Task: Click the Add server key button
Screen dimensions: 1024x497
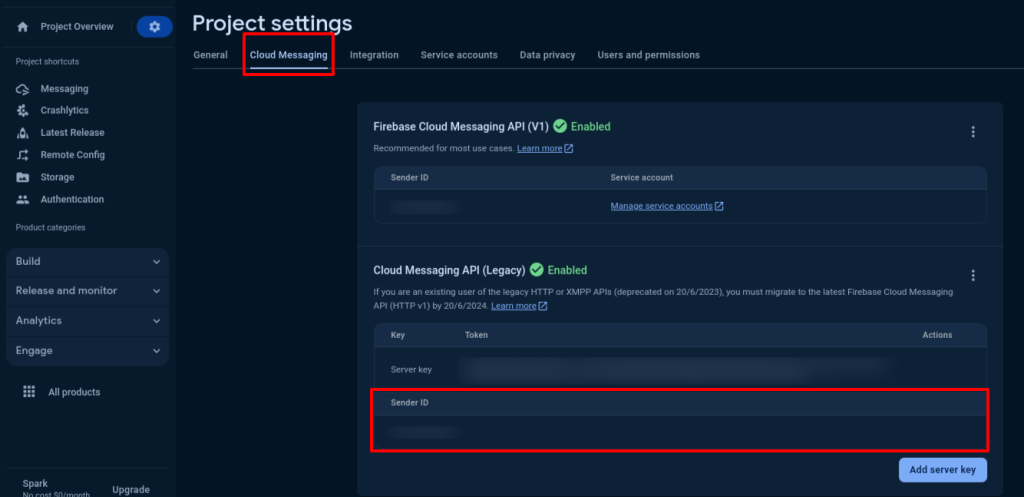Action: pos(943,470)
